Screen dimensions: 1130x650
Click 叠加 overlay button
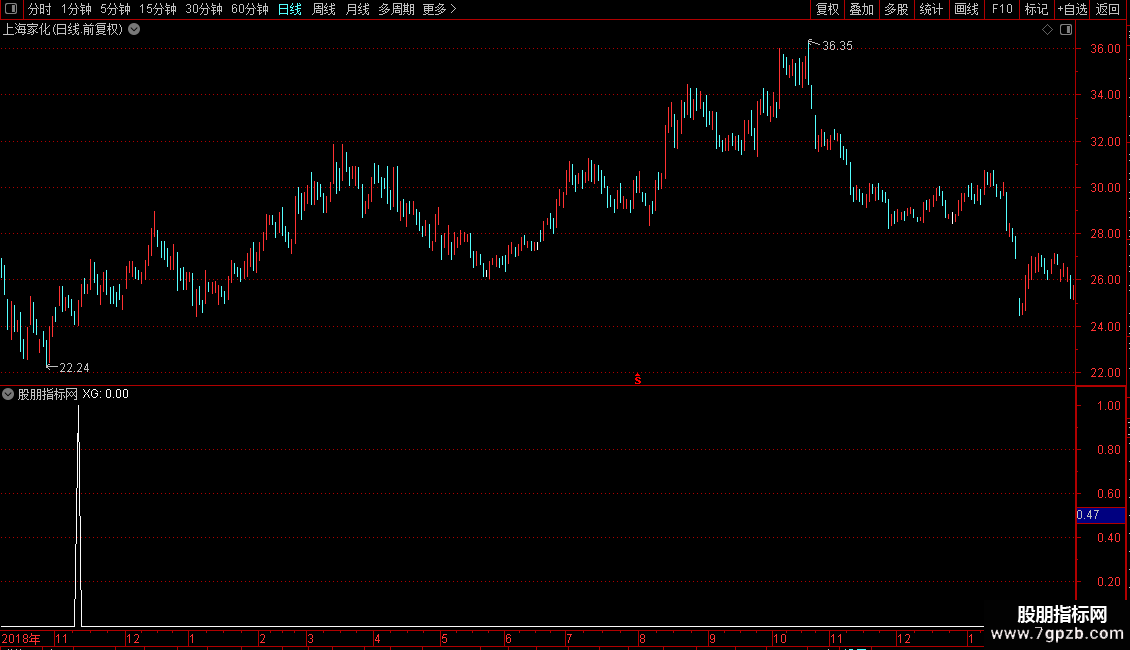861,9
